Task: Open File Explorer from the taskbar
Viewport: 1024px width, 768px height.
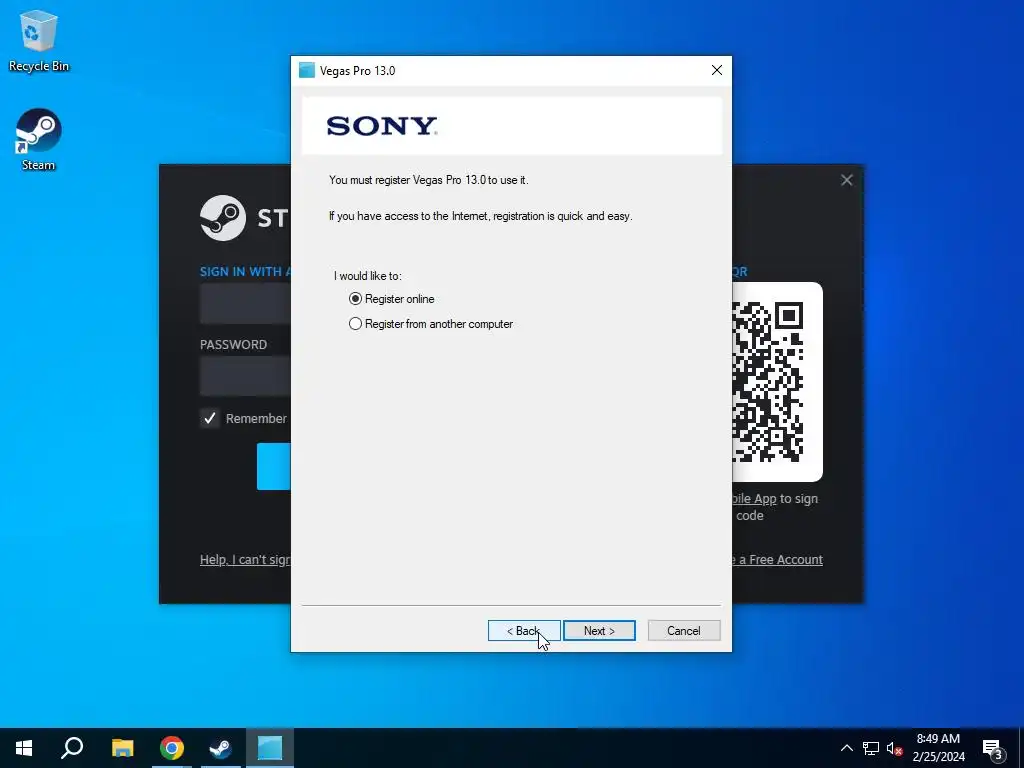Action: point(122,748)
